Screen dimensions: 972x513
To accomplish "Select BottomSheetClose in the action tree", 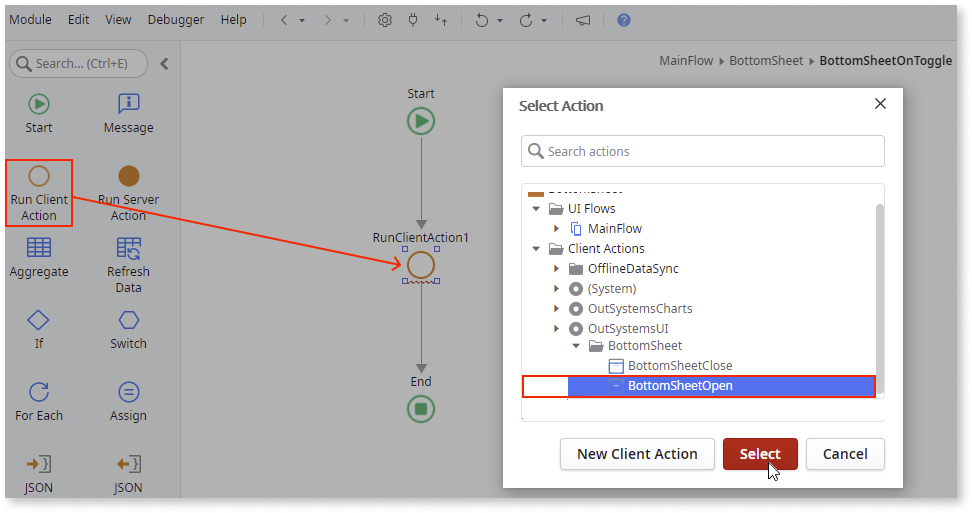I will (679, 366).
